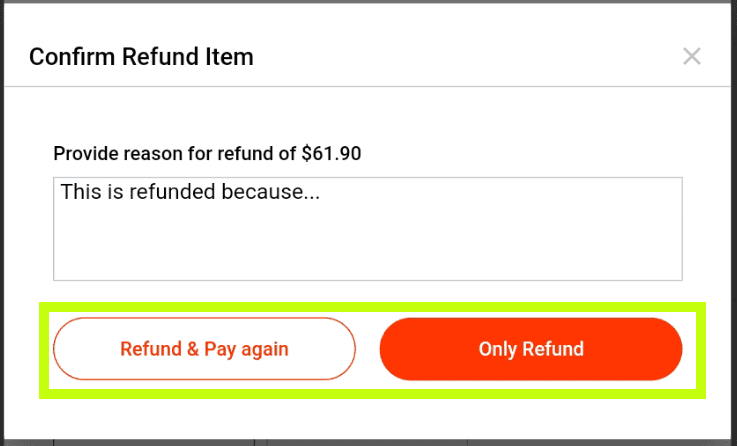The image size is (737, 446).
Task: Close the Confirm Refund Item dialog
Action: [x=691, y=56]
